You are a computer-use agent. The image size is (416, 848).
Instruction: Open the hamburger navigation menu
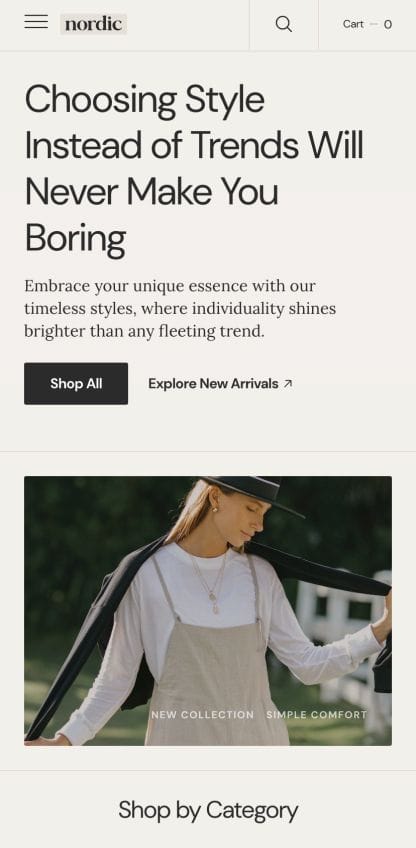(x=36, y=22)
